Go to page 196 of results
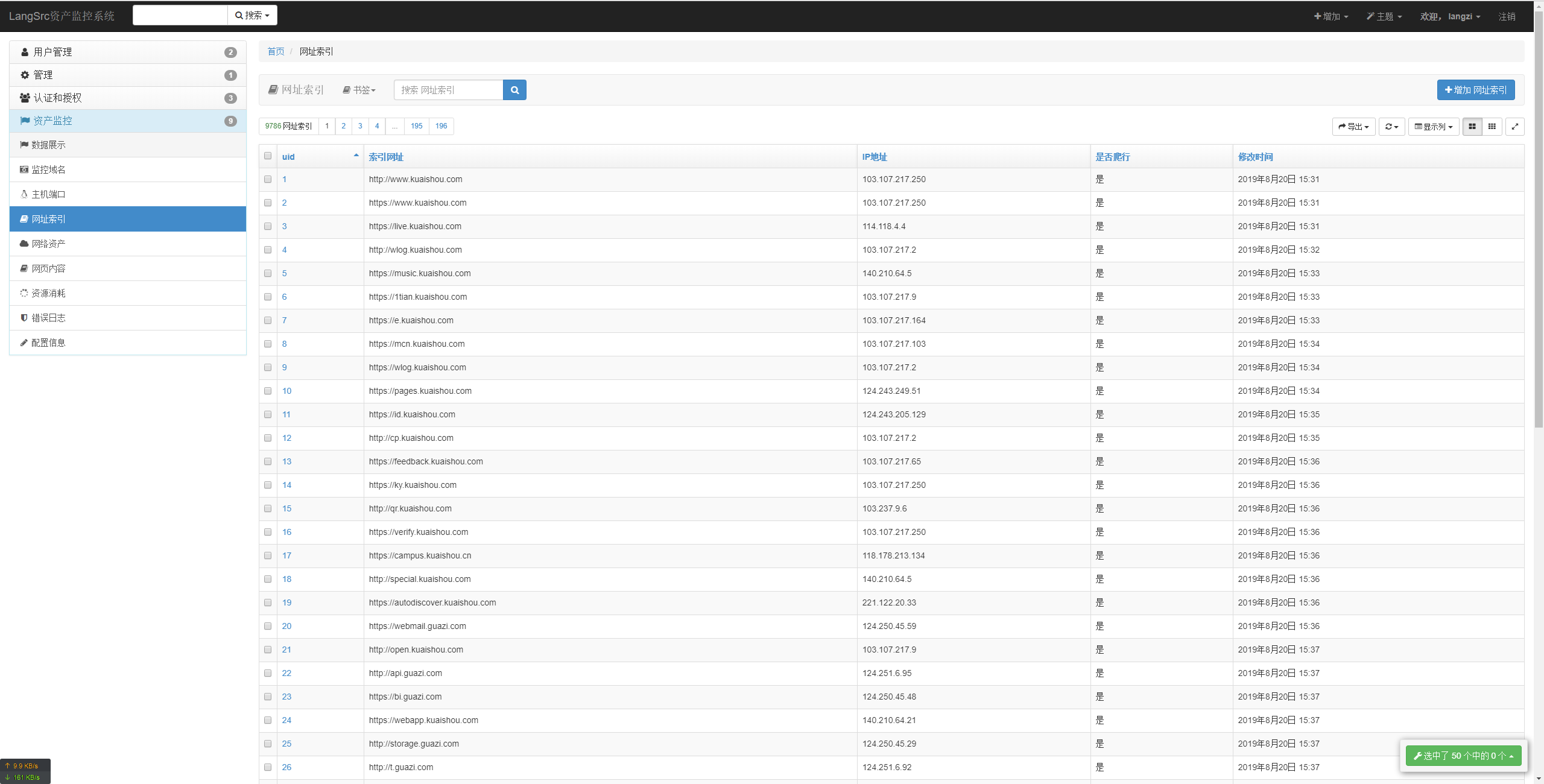Viewport: 1544px width, 784px height. point(441,126)
